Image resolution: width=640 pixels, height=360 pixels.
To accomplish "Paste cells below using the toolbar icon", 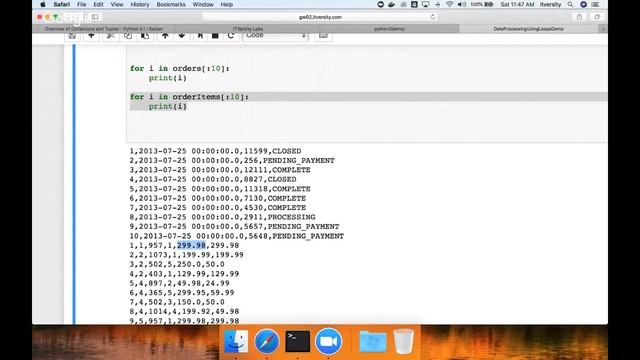I will coord(145,36).
